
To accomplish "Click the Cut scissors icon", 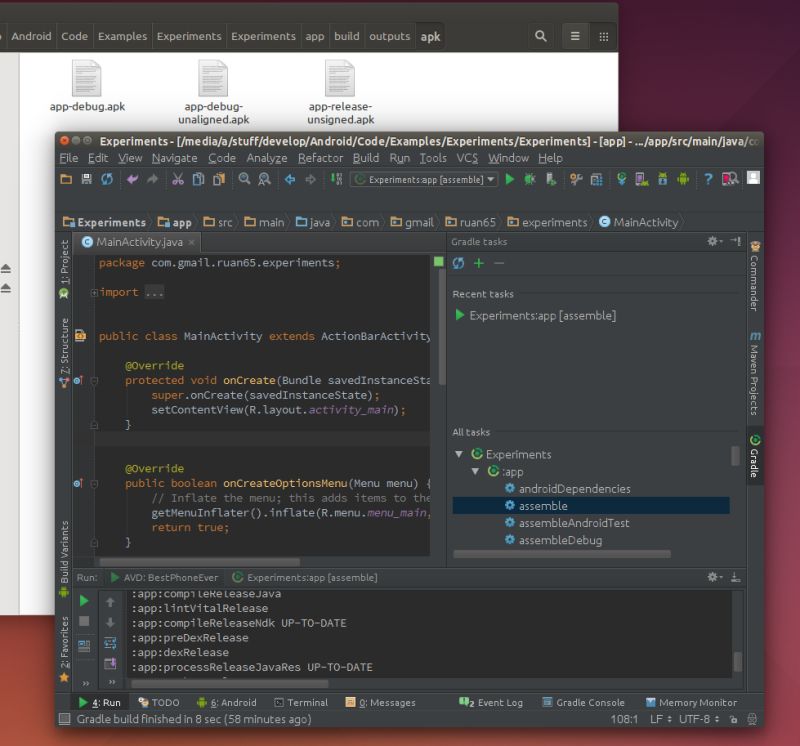I will [x=178, y=179].
